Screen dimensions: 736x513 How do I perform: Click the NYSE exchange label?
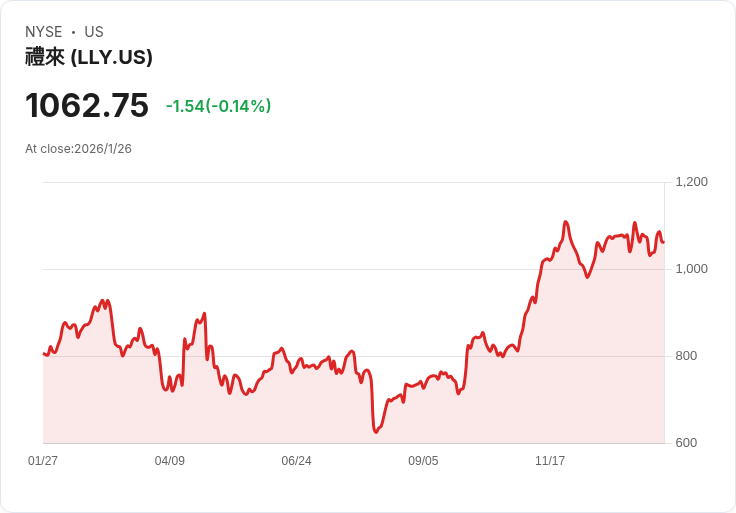[44, 32]
